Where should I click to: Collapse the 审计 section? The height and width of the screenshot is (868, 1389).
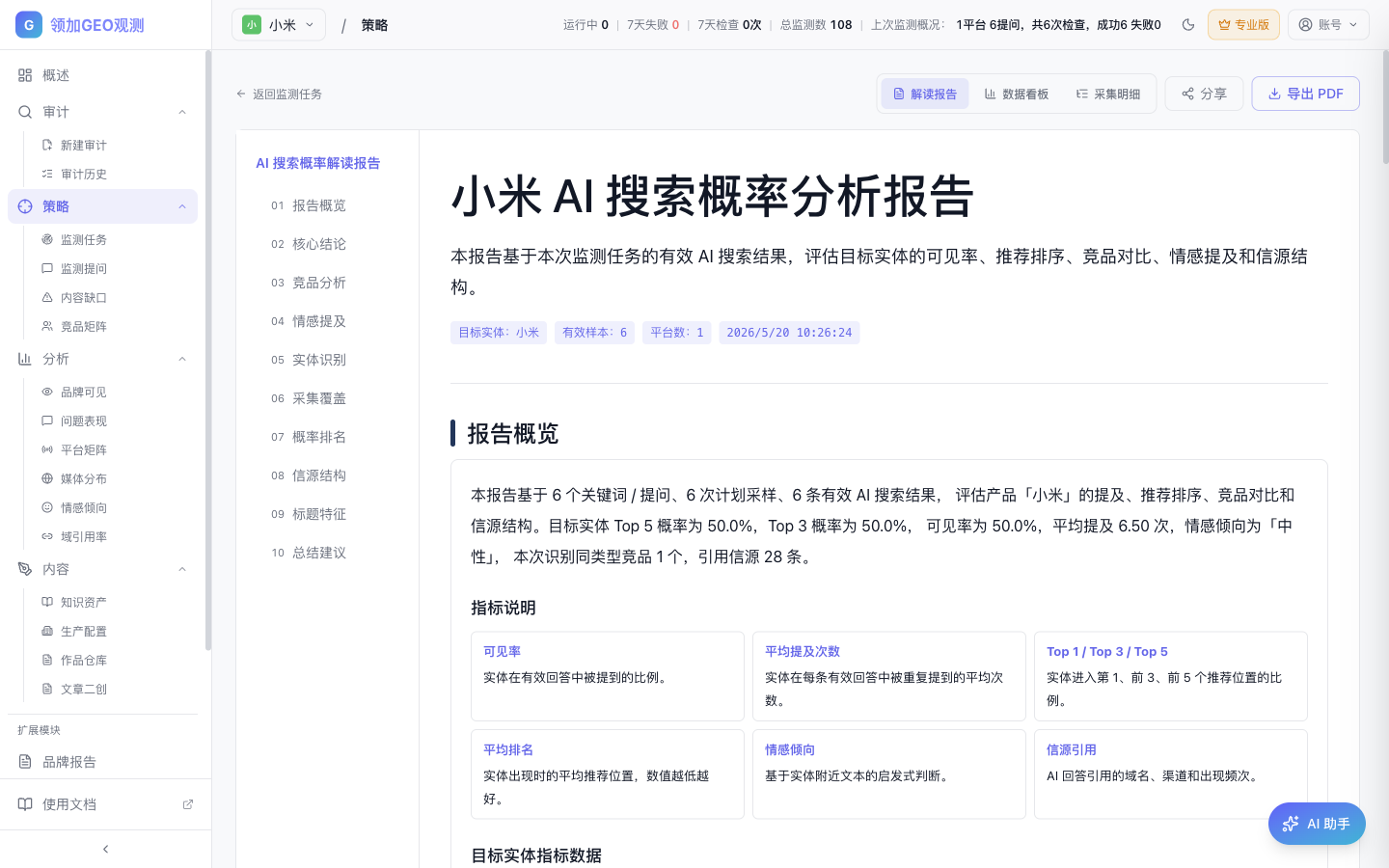(182, 112)
